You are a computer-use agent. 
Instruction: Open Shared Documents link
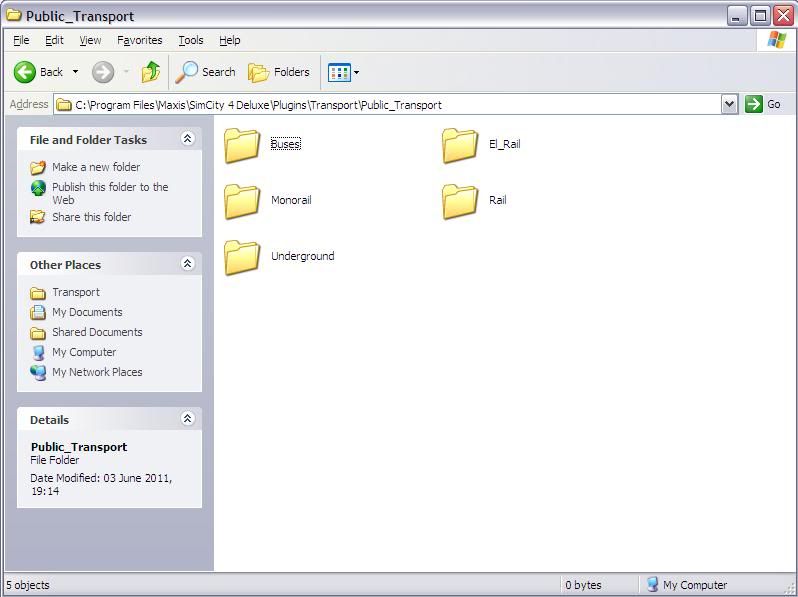97,332
